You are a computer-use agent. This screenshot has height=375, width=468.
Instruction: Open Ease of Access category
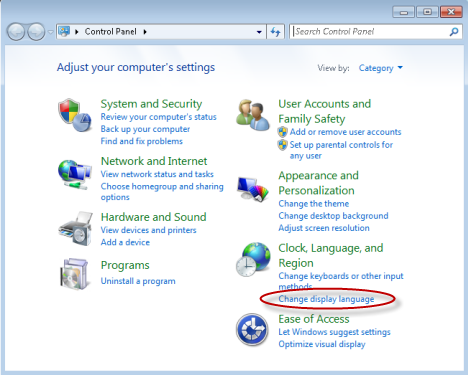[314, 319]
